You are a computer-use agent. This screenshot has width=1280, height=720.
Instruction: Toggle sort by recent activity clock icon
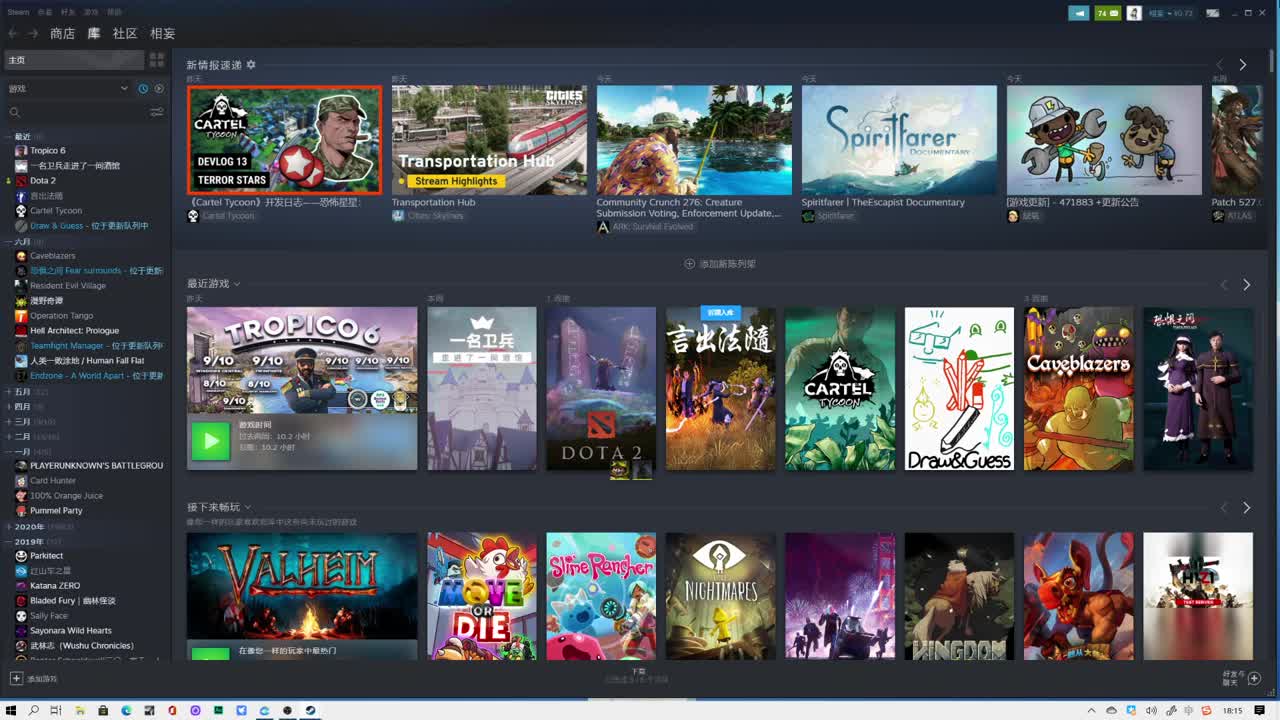[143, 88]
